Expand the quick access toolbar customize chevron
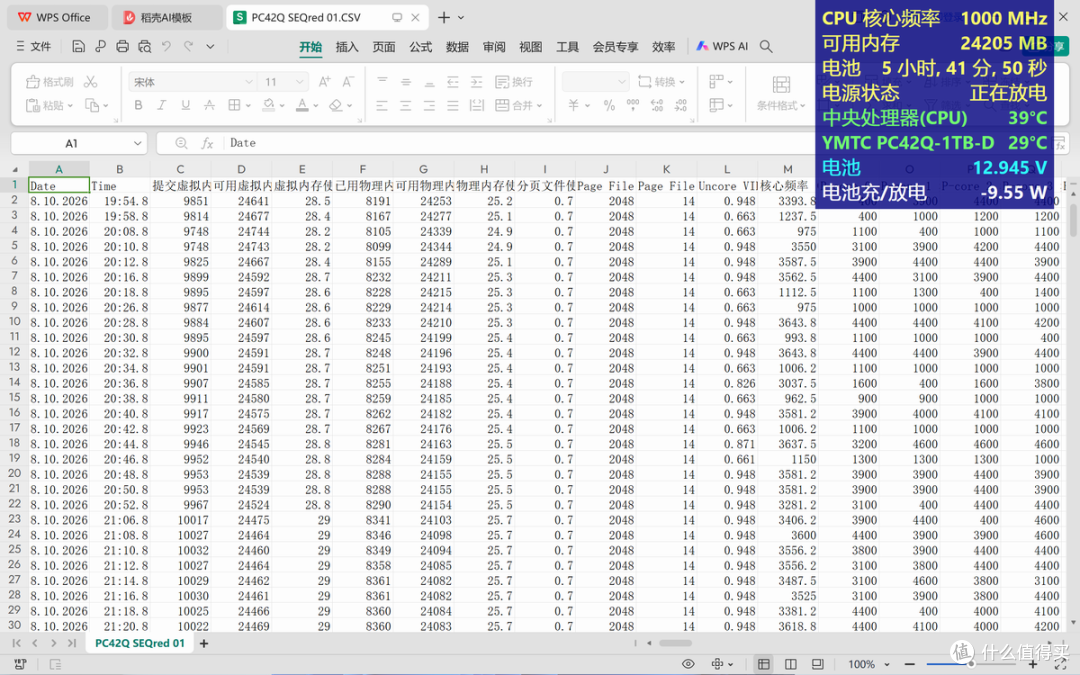The height and width of the screenshot is (675, 1080). [x=210, y=46]
